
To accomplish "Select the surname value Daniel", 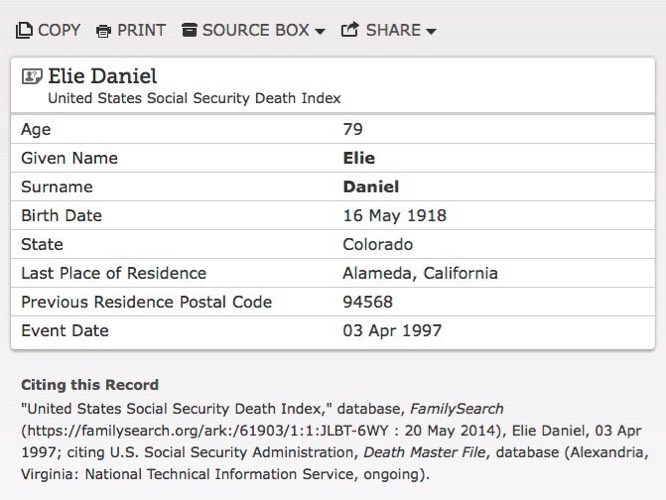I will [370, 187].
